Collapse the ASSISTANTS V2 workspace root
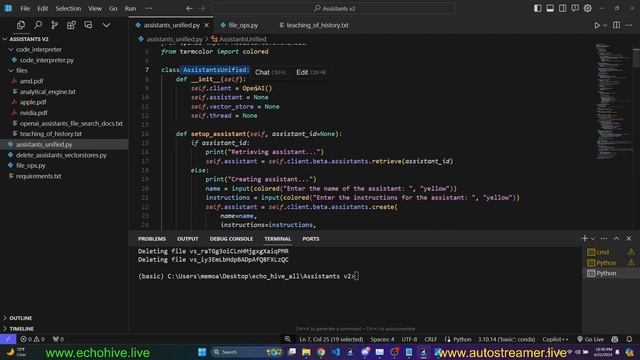Viewport: 640px width, 360px height. pos(5,39)
